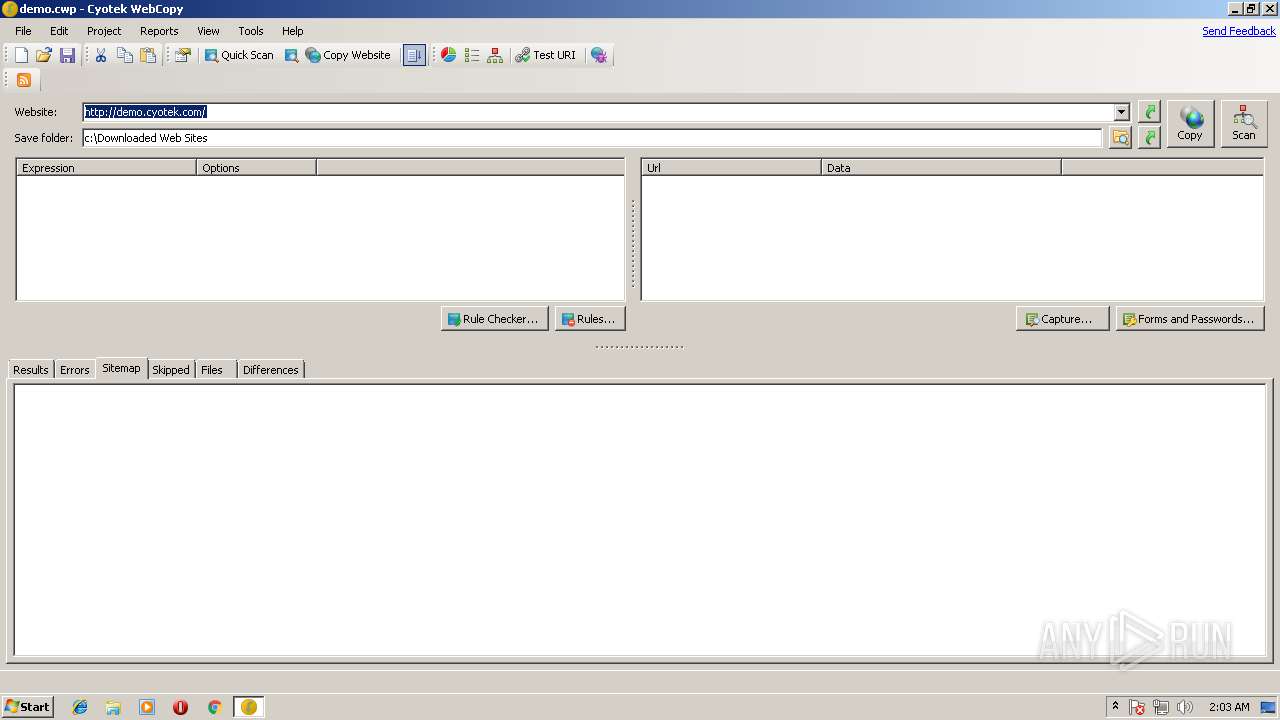Viewport: 1280px width, 720px height.
Task: Click the New project icon
Action: point(21,55)
